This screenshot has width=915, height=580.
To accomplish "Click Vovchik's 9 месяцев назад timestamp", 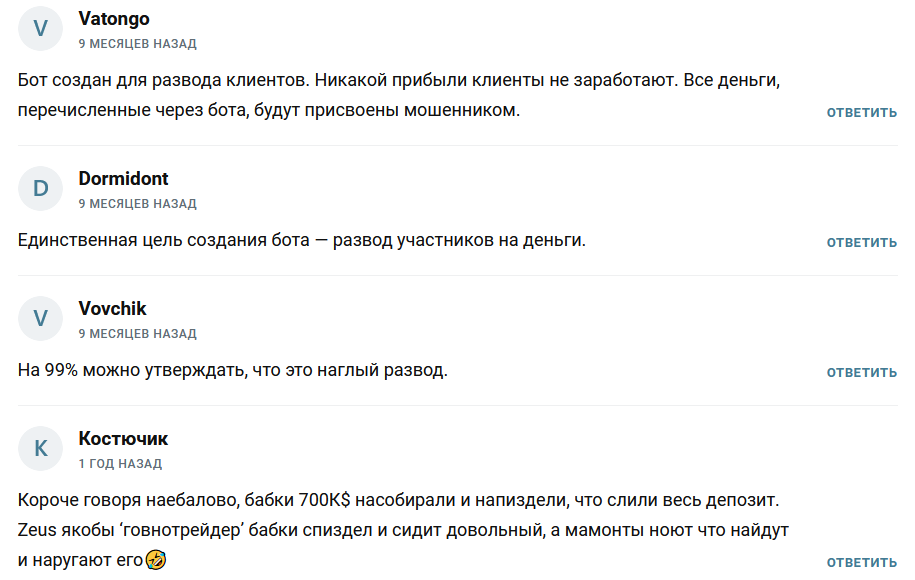I will pyautogui.click(x=138, y=334).
